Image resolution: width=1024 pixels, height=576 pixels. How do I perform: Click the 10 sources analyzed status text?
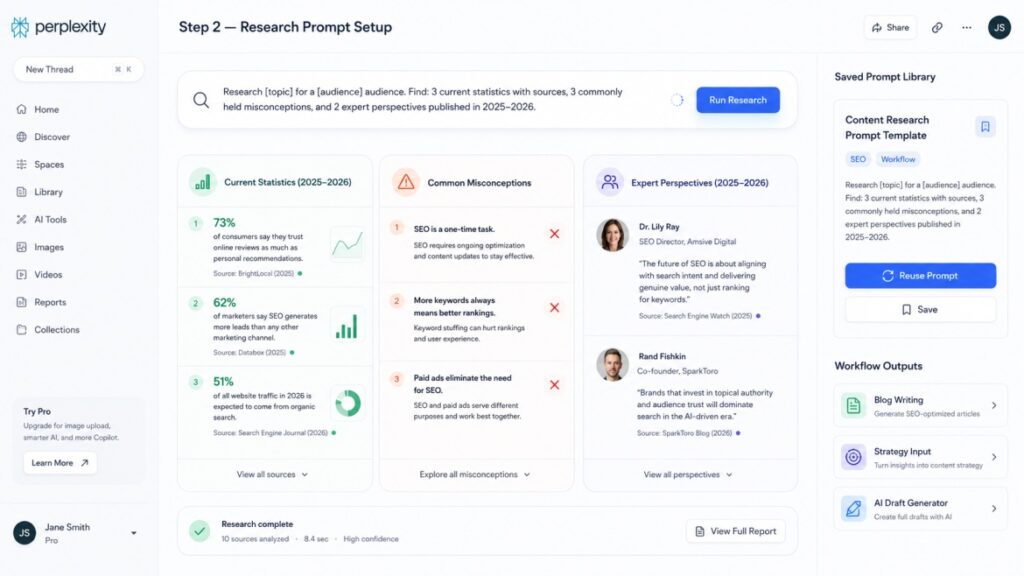255,539
